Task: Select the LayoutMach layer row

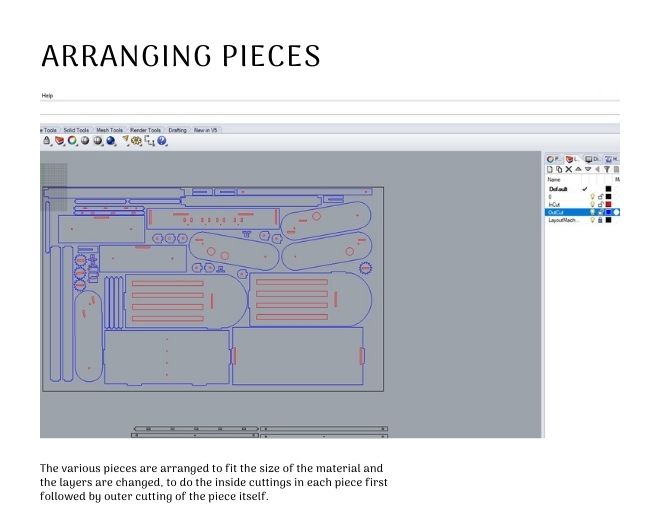Action: (x=583, y=220)
